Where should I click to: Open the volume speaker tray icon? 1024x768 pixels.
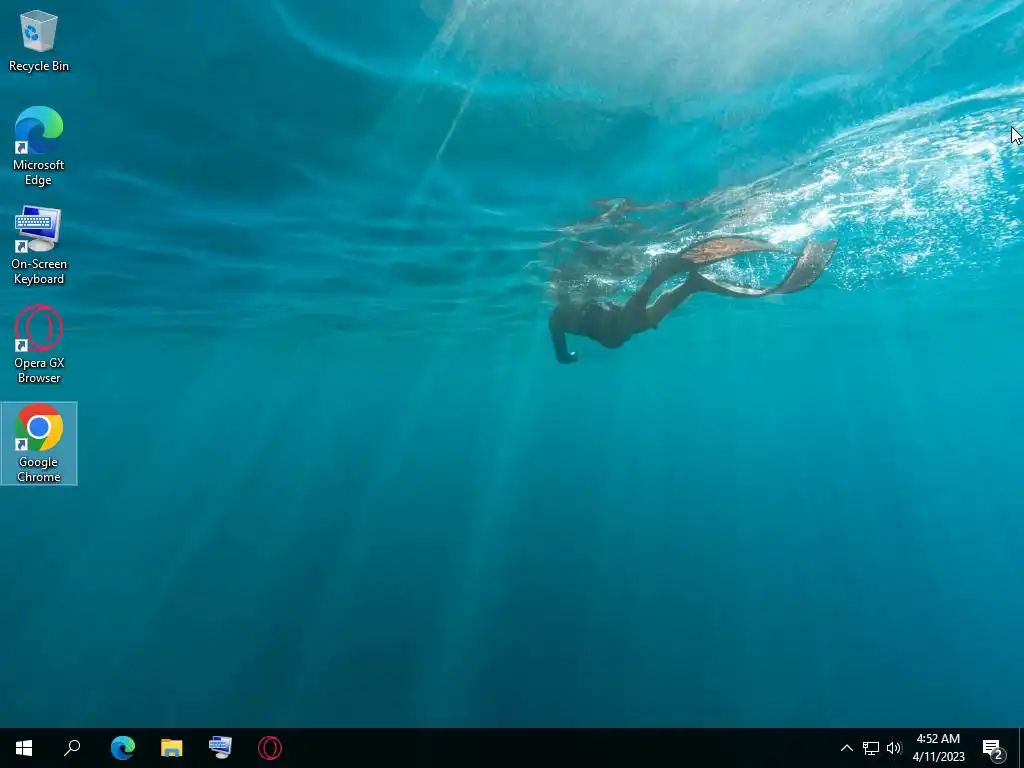[894, 748]
